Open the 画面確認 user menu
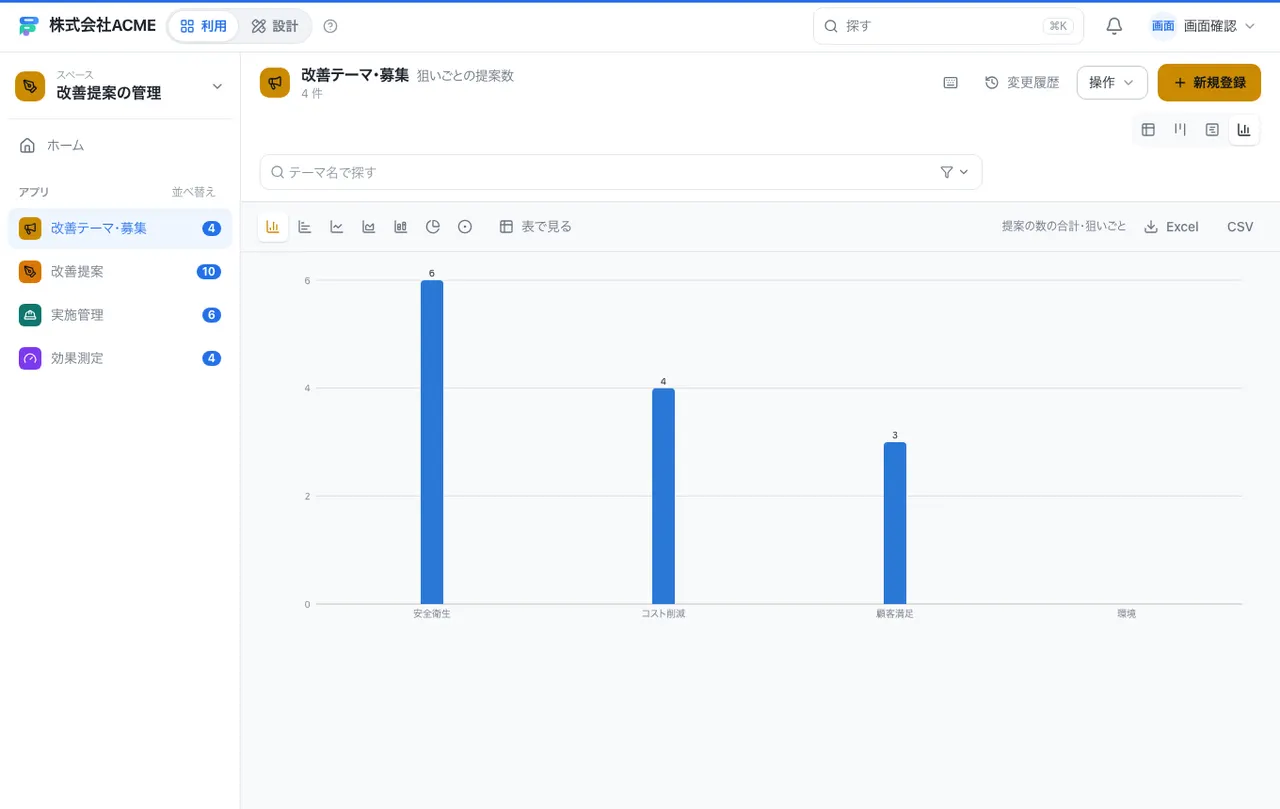This screenshot has height=809, width=1280. 1203,26
